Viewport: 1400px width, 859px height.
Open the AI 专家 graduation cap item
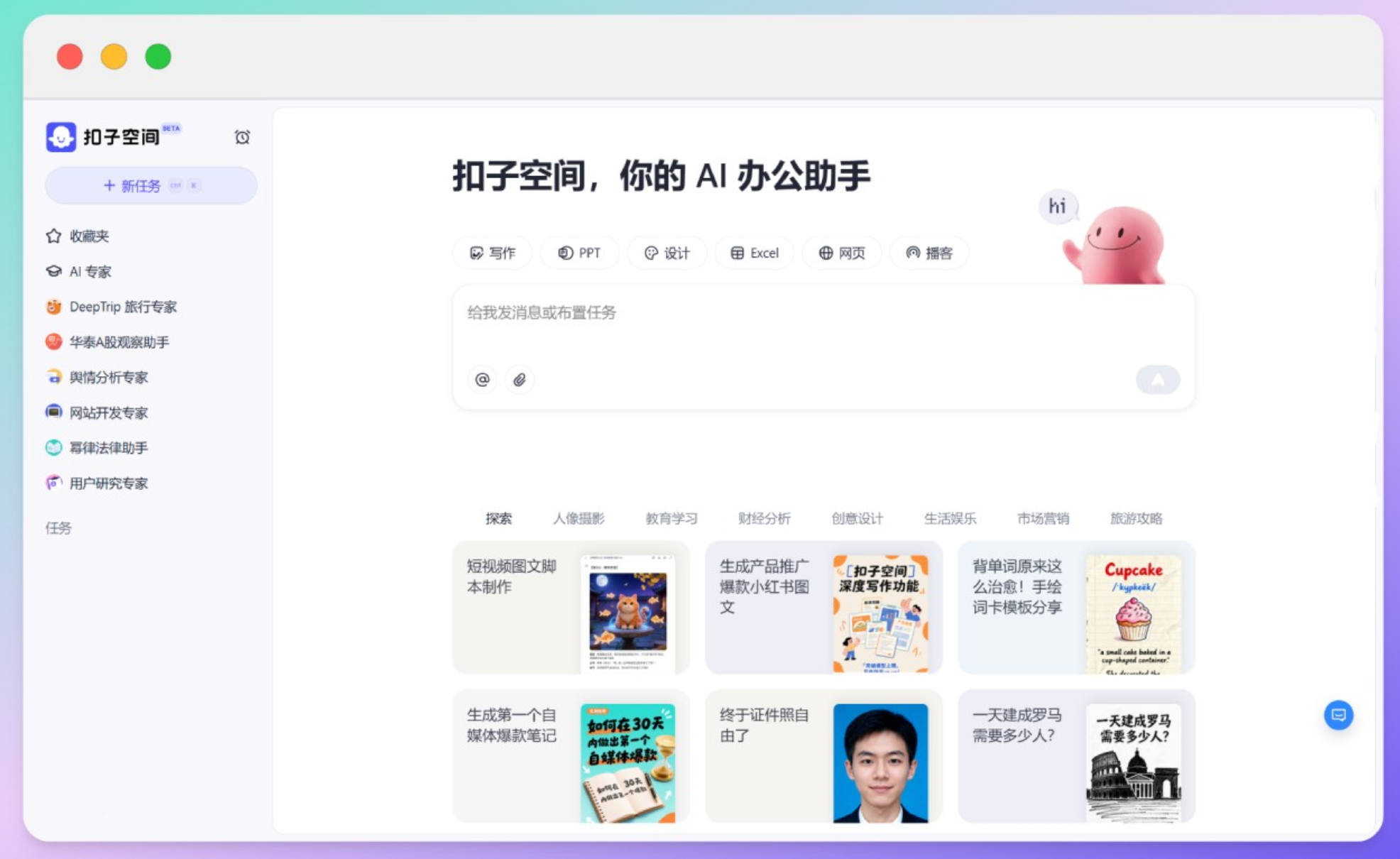click(x=79, y=271)
